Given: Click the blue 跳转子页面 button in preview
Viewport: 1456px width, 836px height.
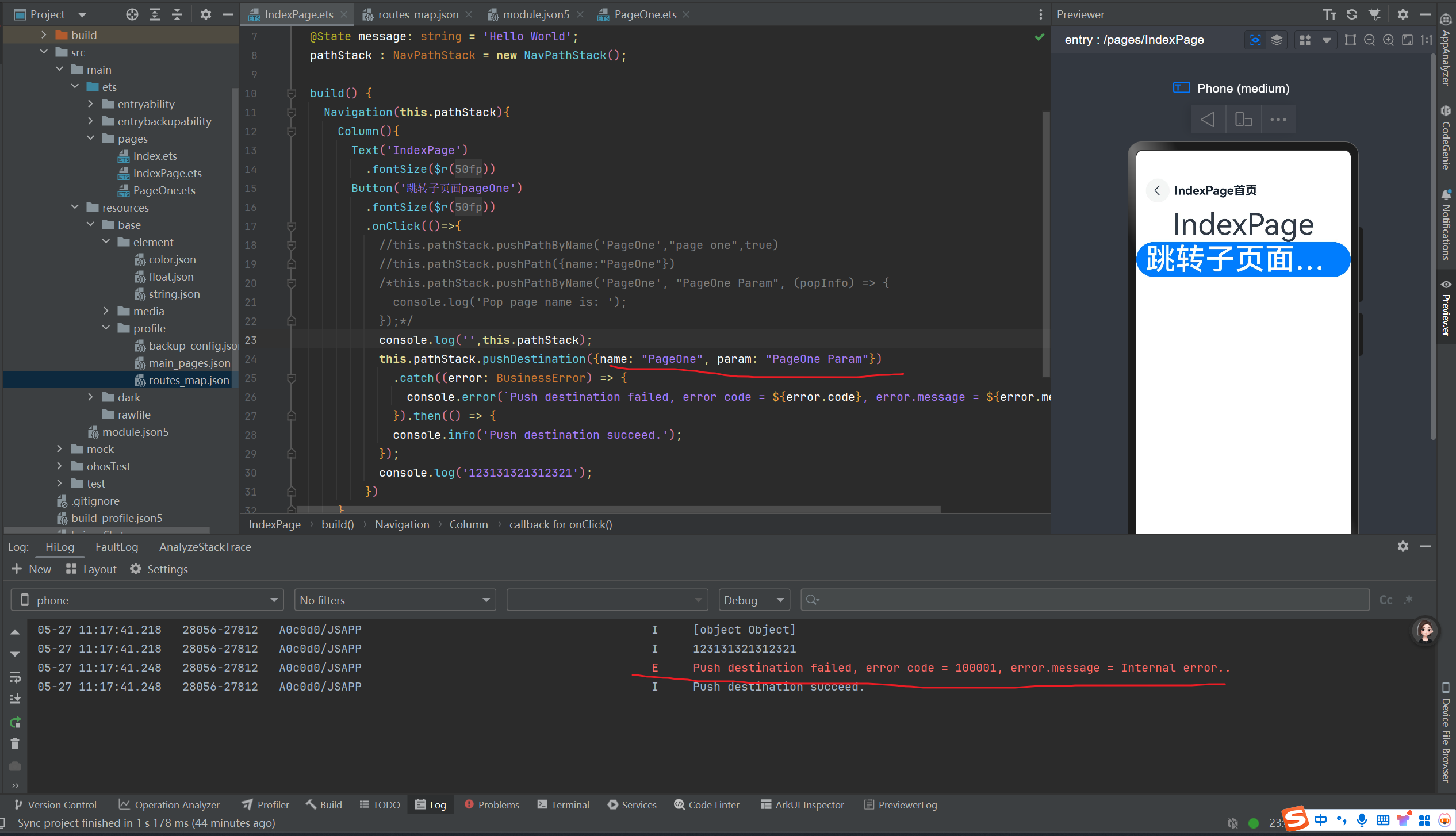Looking at the screenshot, I should click(x=1243, y=259).
